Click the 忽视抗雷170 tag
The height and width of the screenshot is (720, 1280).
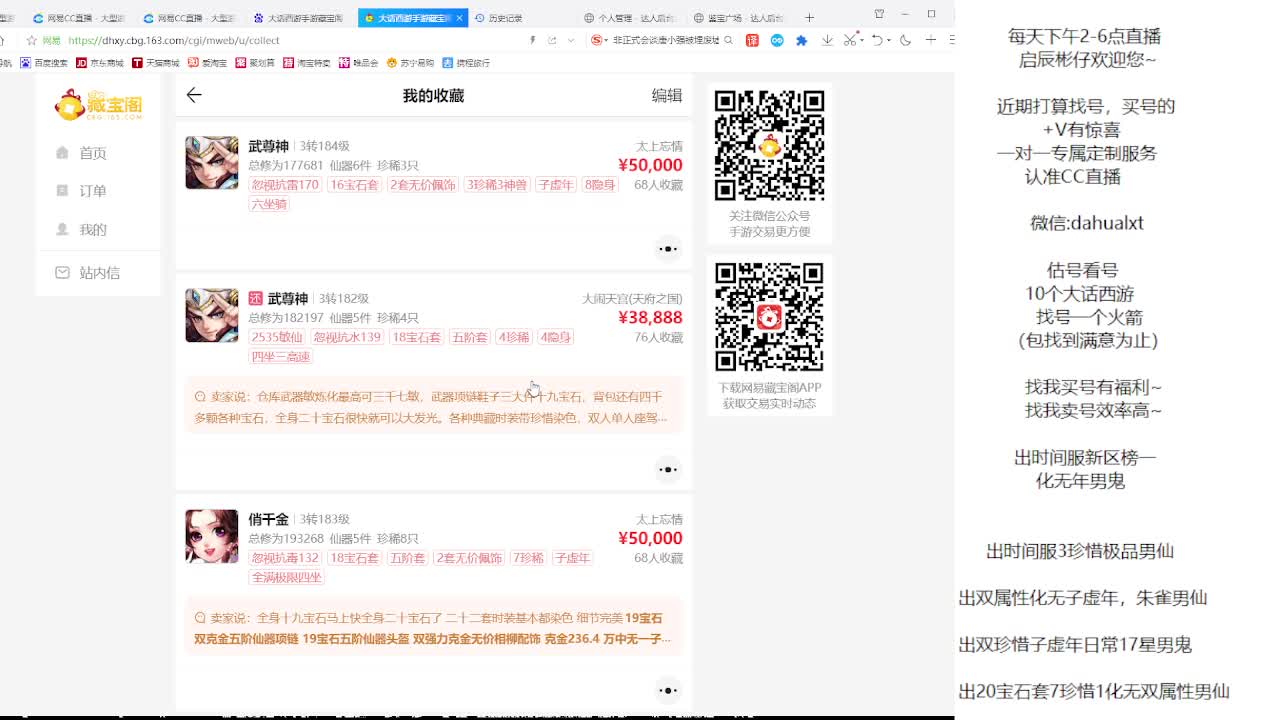tap(285, 185)
